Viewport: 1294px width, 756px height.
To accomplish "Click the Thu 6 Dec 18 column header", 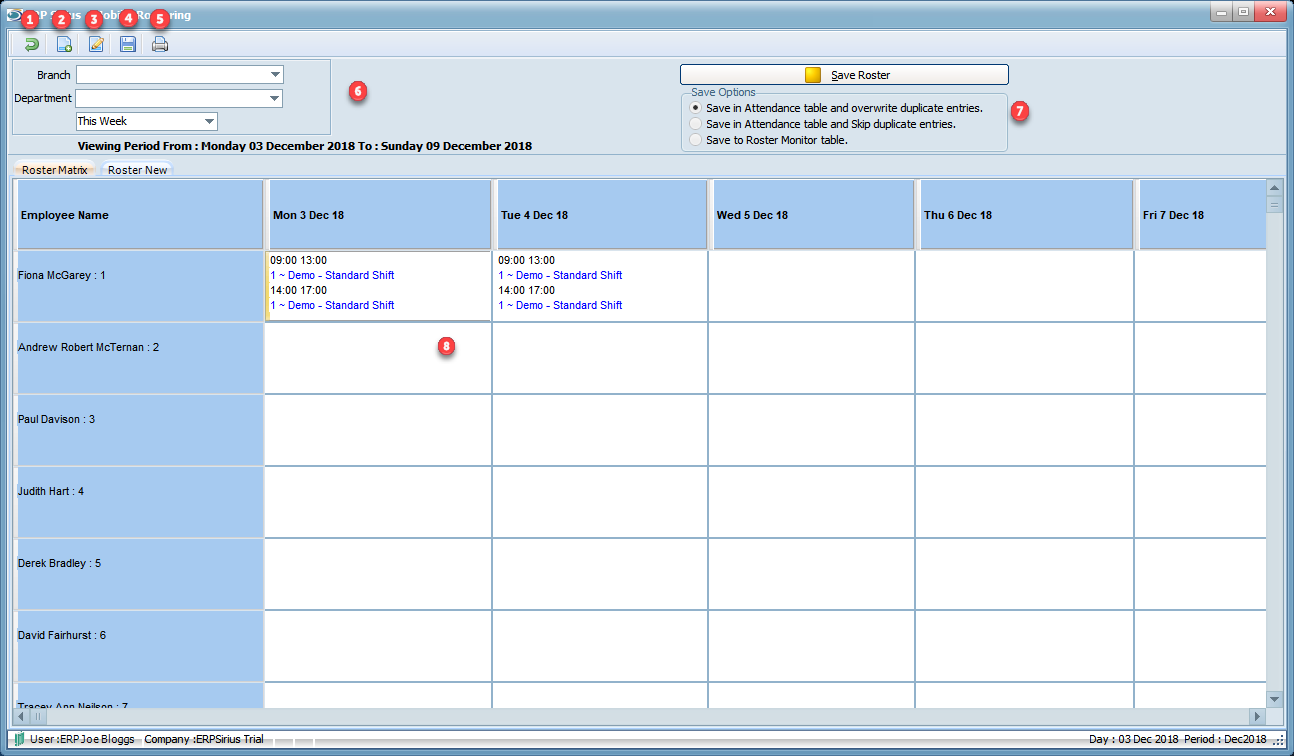I will (x=1026, y=215).
